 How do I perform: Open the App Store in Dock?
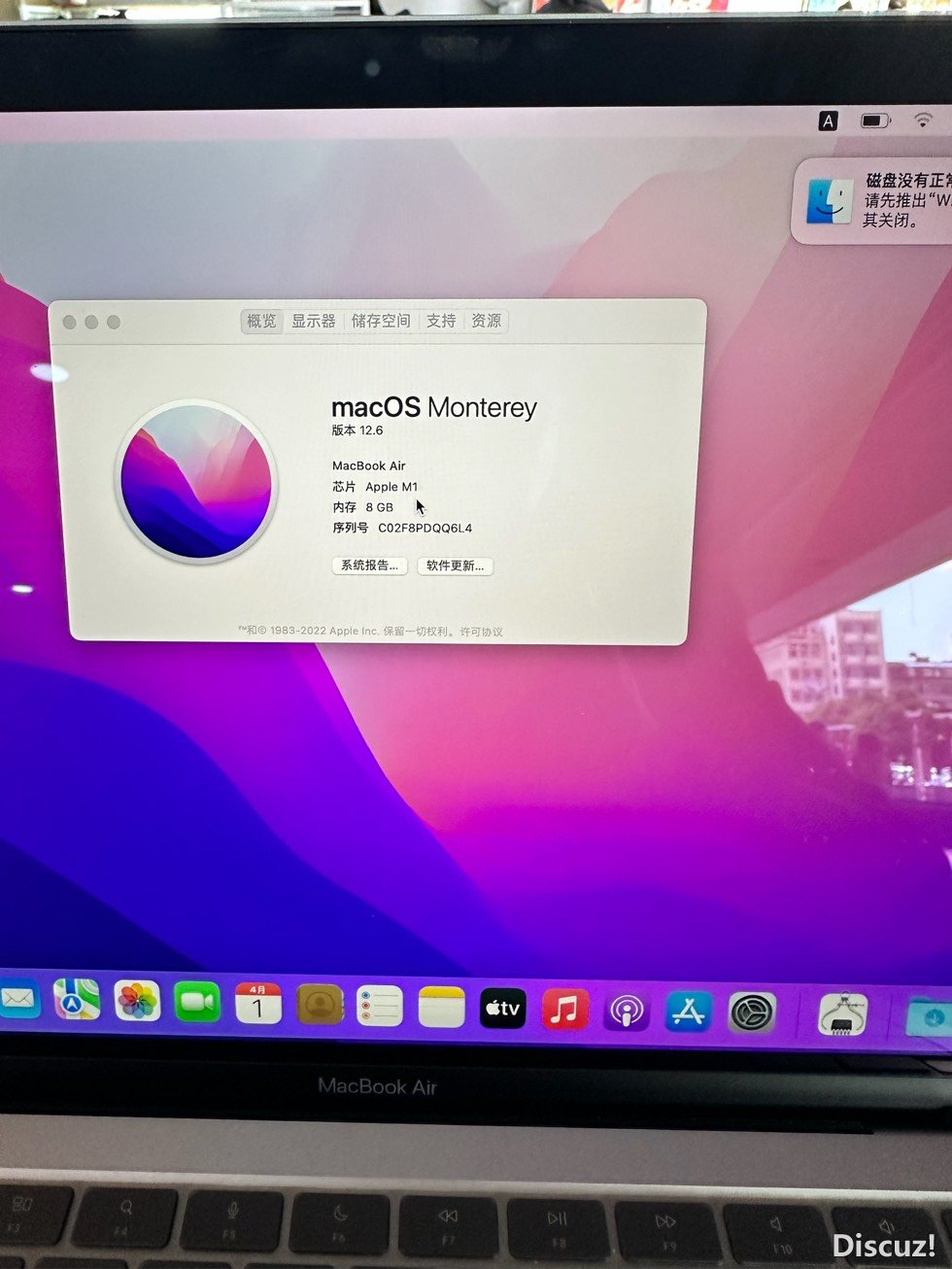pos(689,1012)
